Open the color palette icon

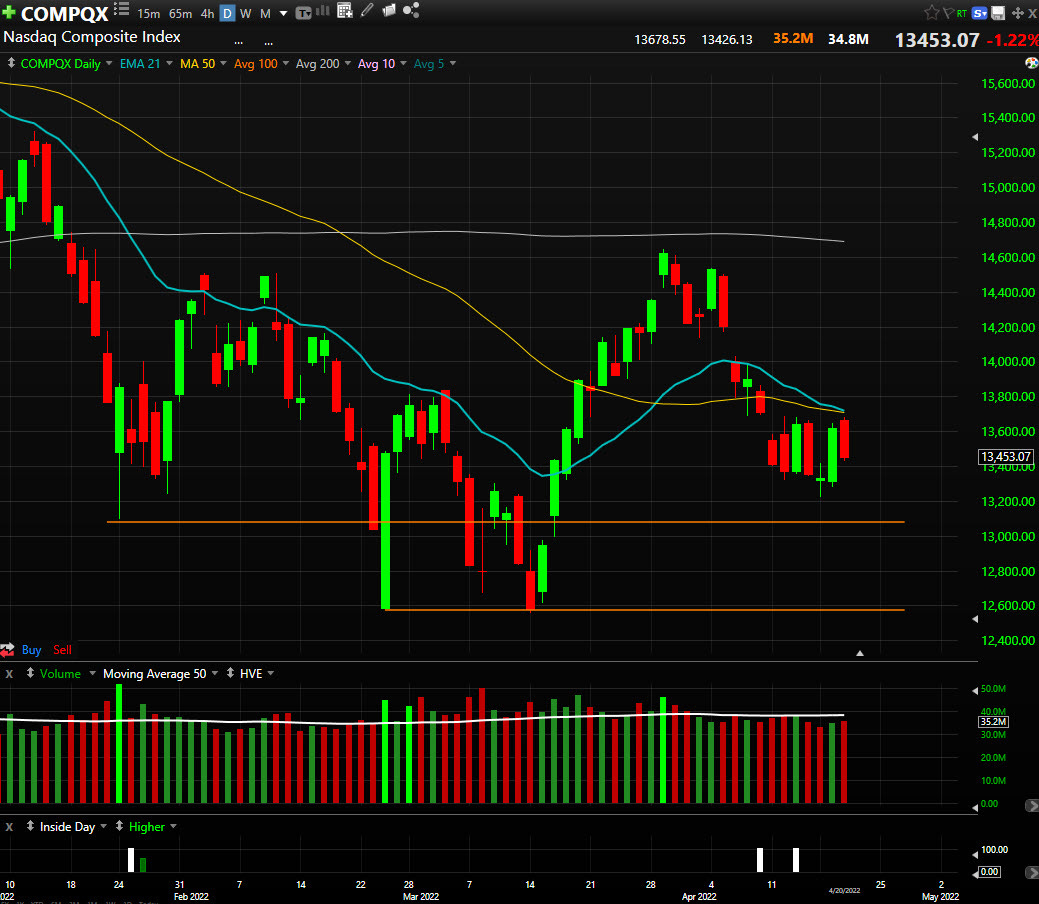pyautogui.click(x=1031, y=63)
